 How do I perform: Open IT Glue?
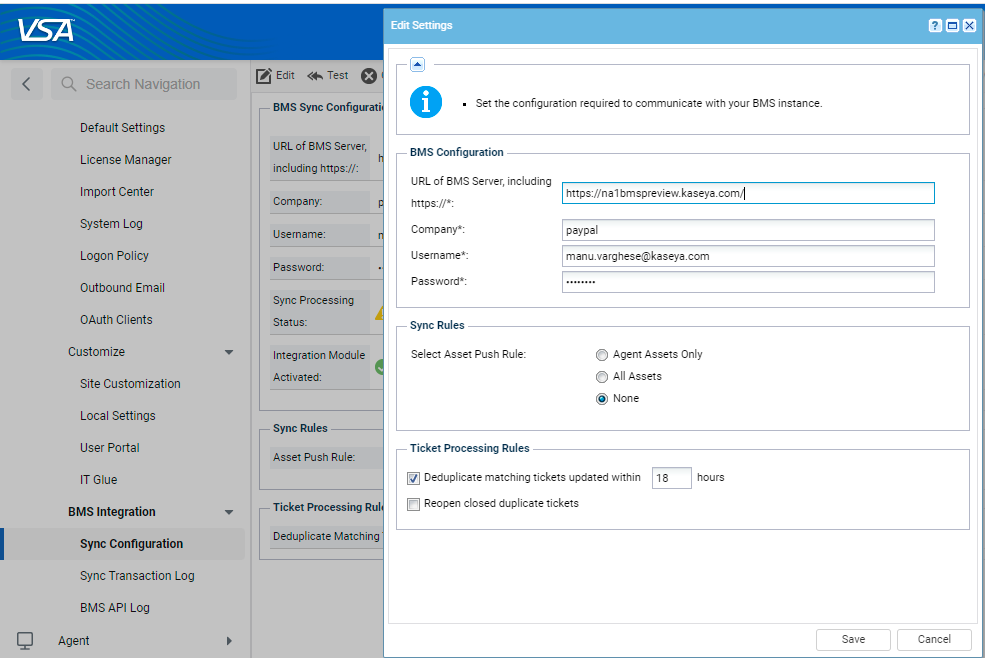99,480
